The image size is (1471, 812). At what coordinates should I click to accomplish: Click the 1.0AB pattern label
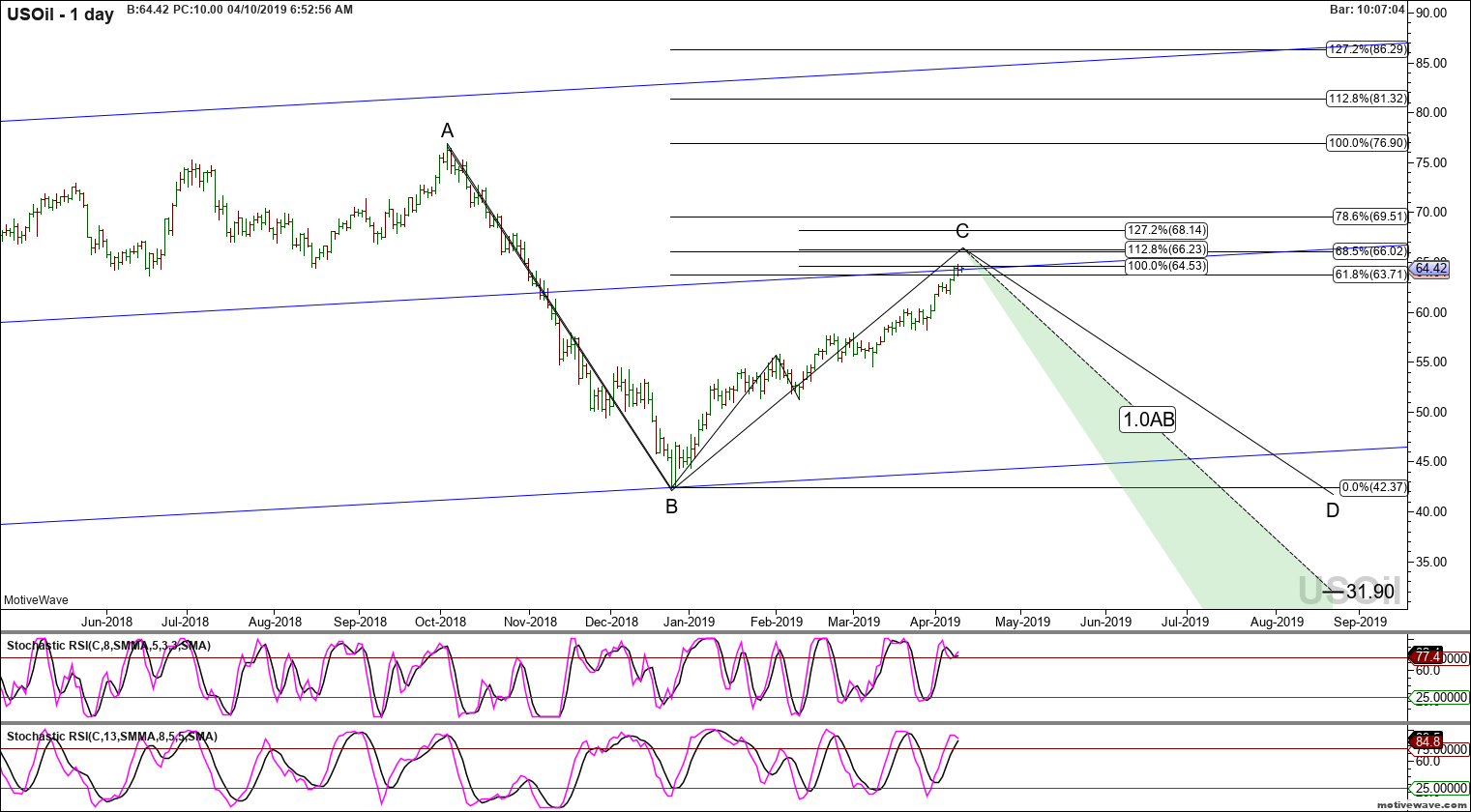click(x=1148, y=420)
